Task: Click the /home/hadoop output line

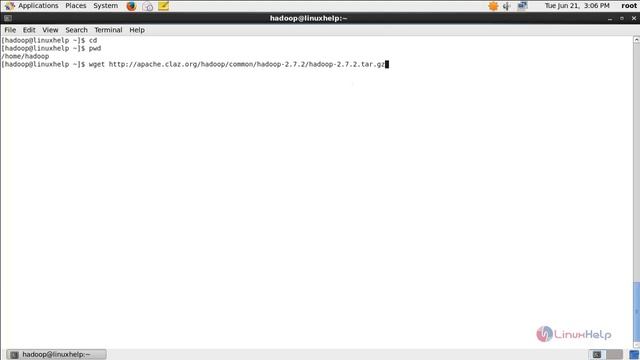Action: coord(25,56)
